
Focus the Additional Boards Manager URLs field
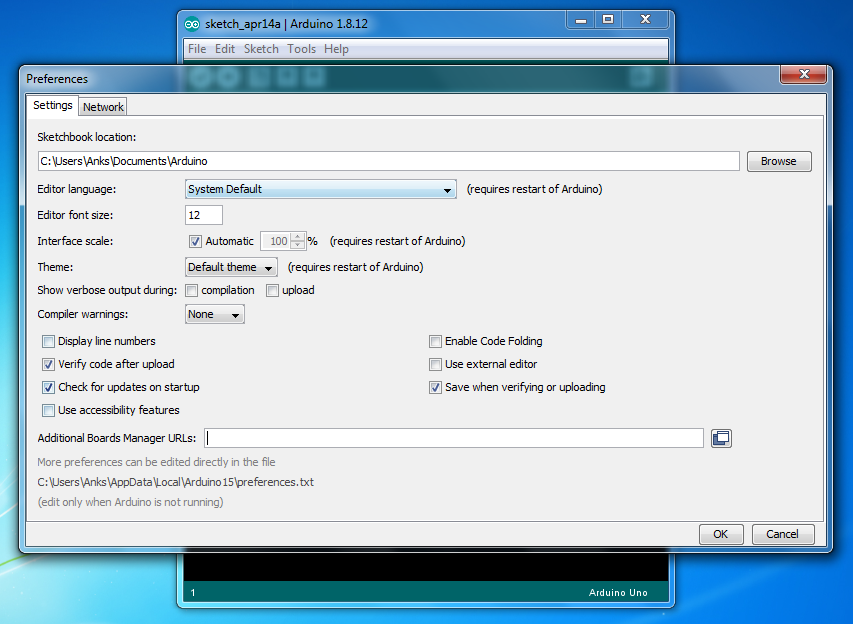click(454, 438)
